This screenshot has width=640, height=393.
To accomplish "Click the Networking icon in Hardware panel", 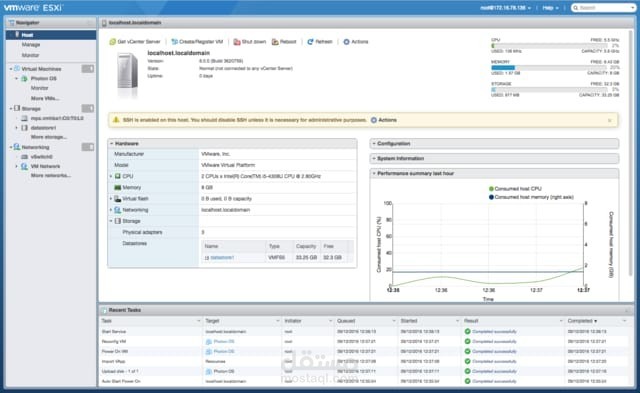I will click(118, 210).
